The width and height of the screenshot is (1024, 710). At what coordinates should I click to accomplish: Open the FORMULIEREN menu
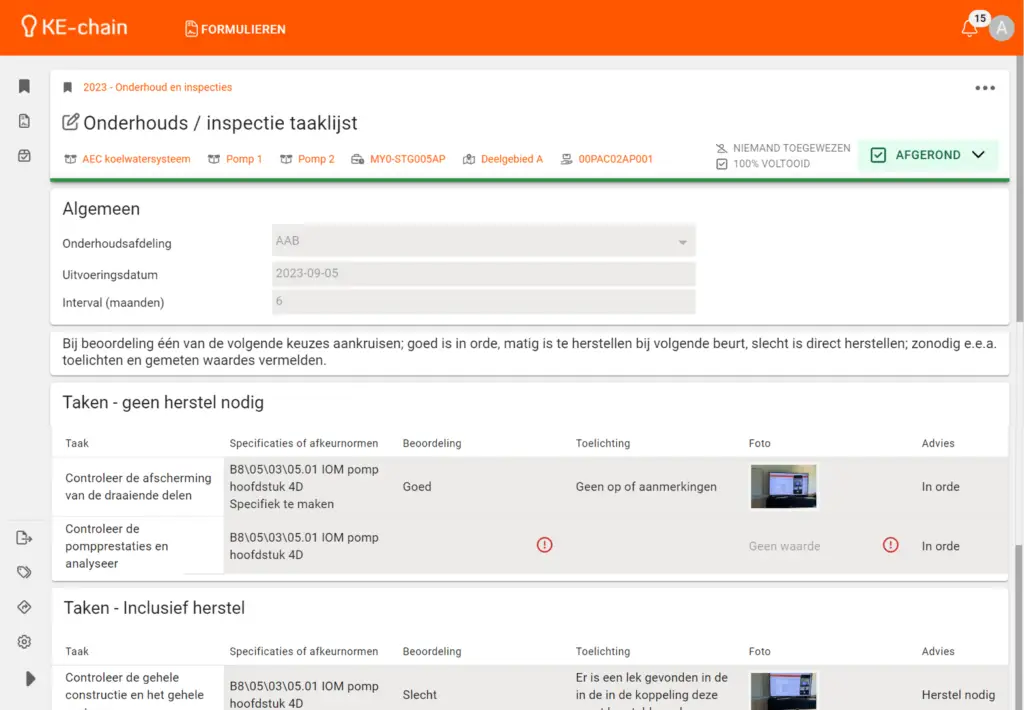pos(235,29)
